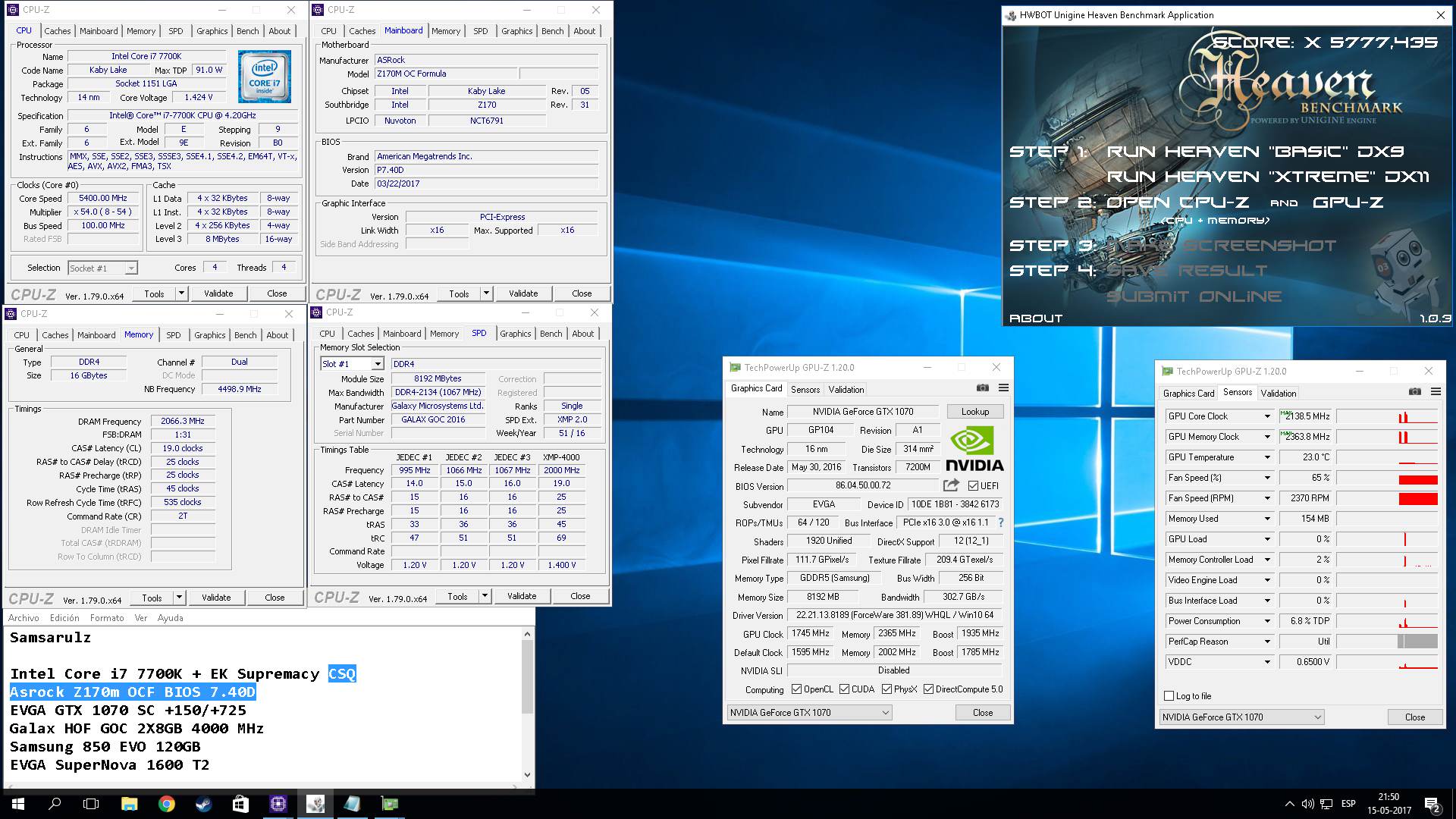This screenshot has width=1456, height=819.
Task: Click the Bus Interface question mark help icon
Action: click(1001, 522)
